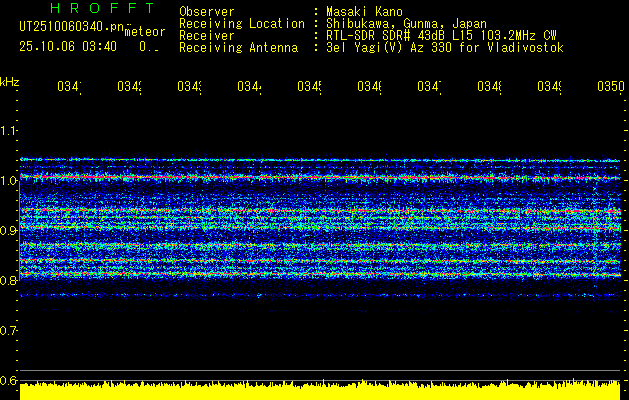629x400 pixels.
Task: Click the RTL-SDR SDR# receiver description
Action: point(441,36)
